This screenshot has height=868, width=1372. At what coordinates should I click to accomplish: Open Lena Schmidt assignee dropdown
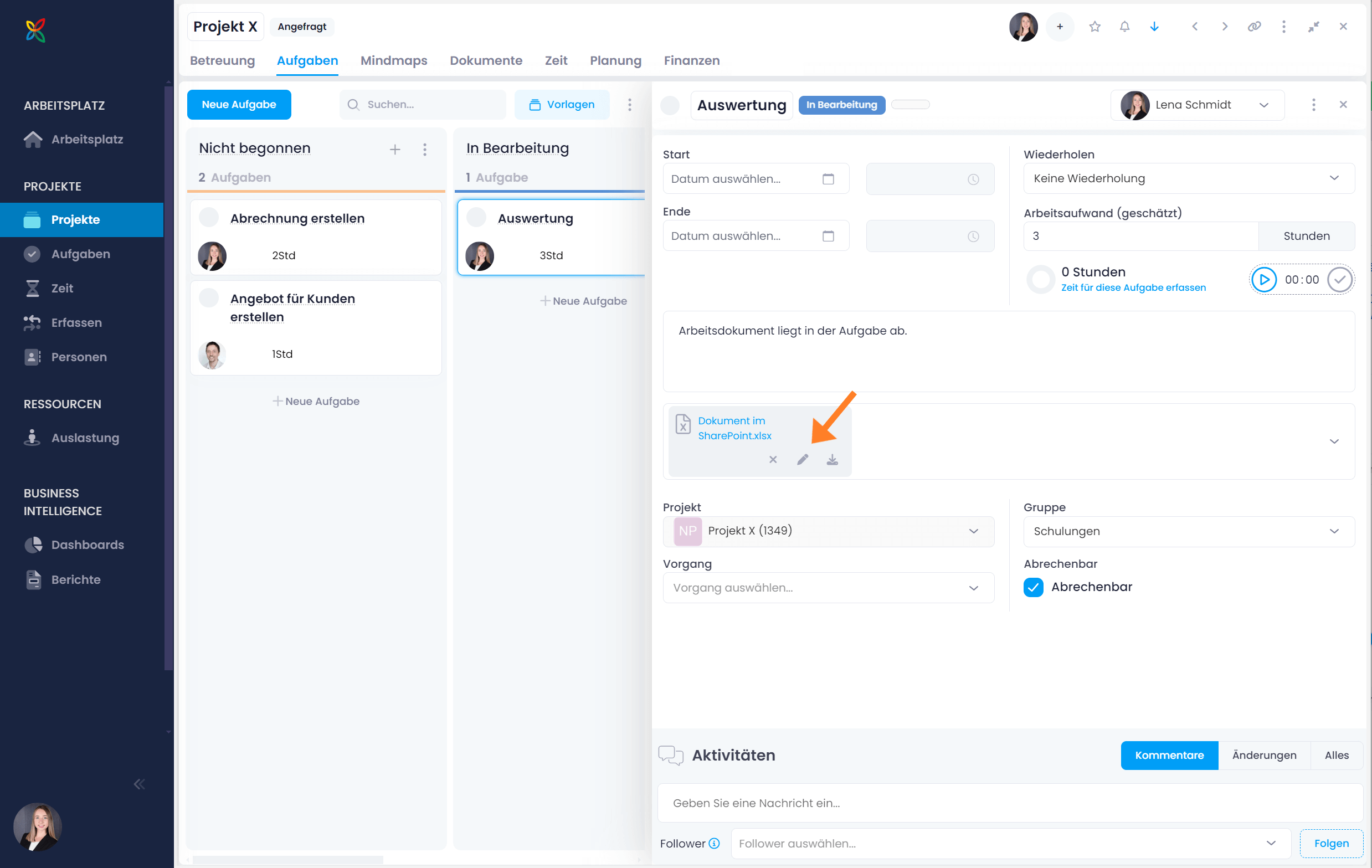tap(1197, 105)
